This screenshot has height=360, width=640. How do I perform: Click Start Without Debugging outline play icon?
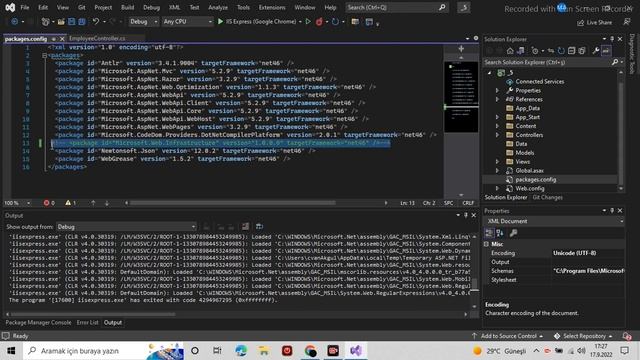click(308, 21)
